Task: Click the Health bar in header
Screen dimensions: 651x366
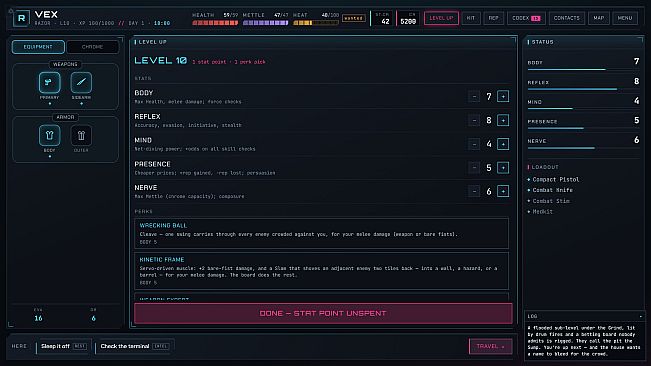Action: tap(215, 23)
